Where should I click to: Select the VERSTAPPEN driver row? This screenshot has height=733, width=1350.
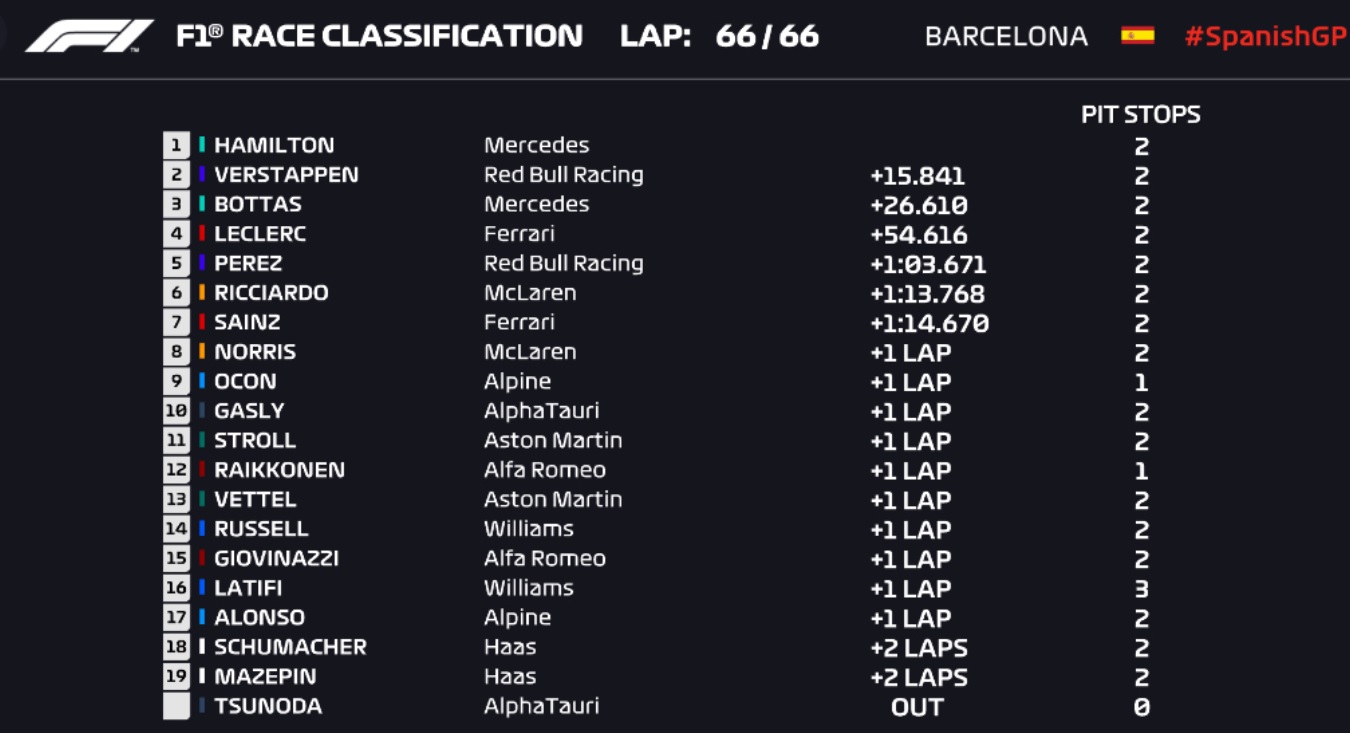286,175
